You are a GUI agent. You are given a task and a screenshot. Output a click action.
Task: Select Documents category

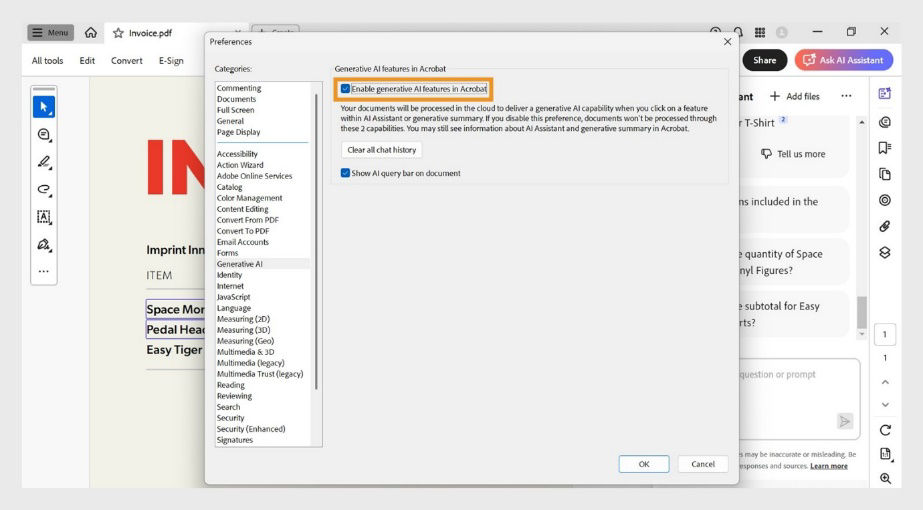coord(236,99)
